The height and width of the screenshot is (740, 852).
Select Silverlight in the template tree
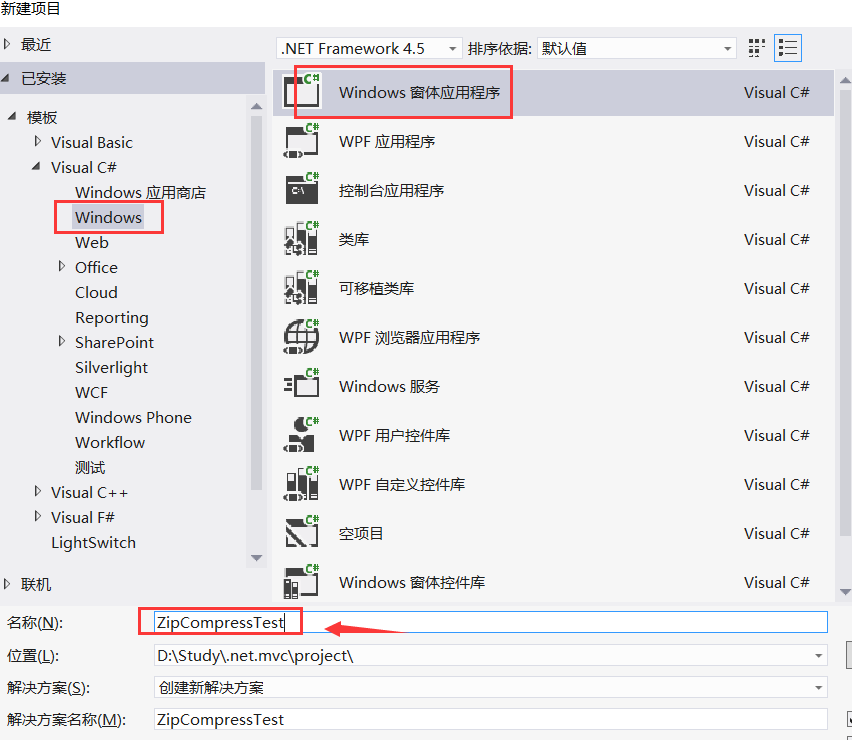(x=111, y=368)
